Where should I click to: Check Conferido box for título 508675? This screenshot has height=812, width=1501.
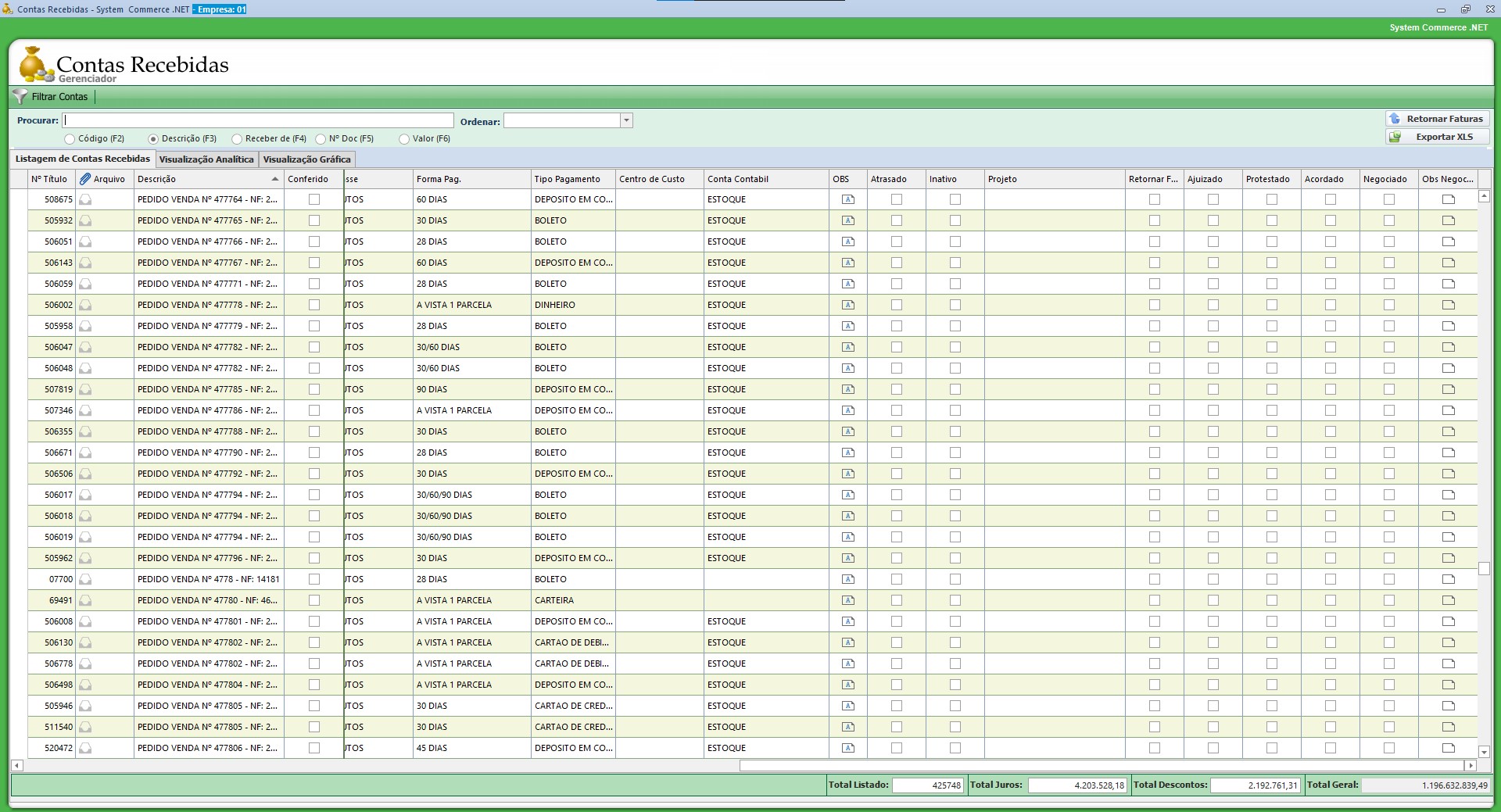point(314,199)
